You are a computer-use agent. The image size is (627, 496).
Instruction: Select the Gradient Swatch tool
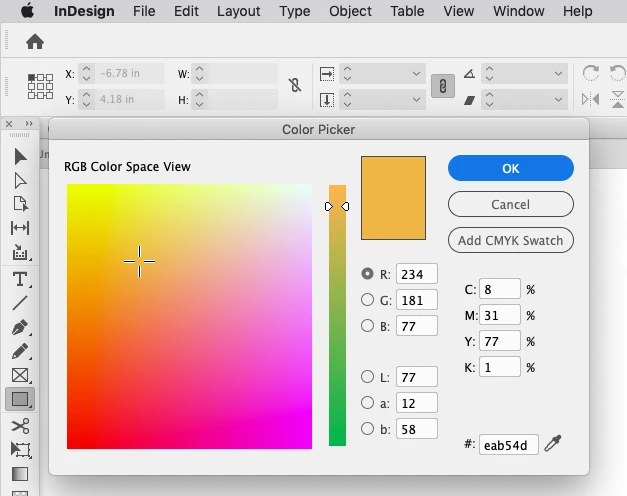(x=20, y=474)
